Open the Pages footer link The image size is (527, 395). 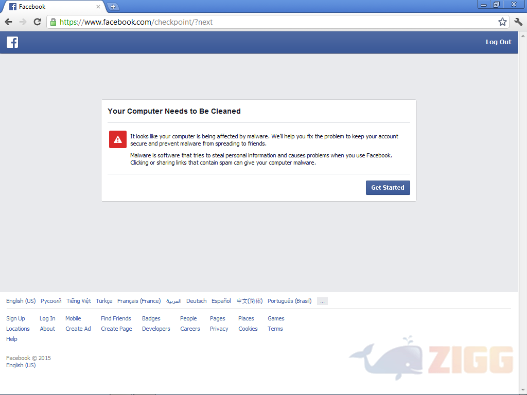pyautogui.click(x=217, y=318)
